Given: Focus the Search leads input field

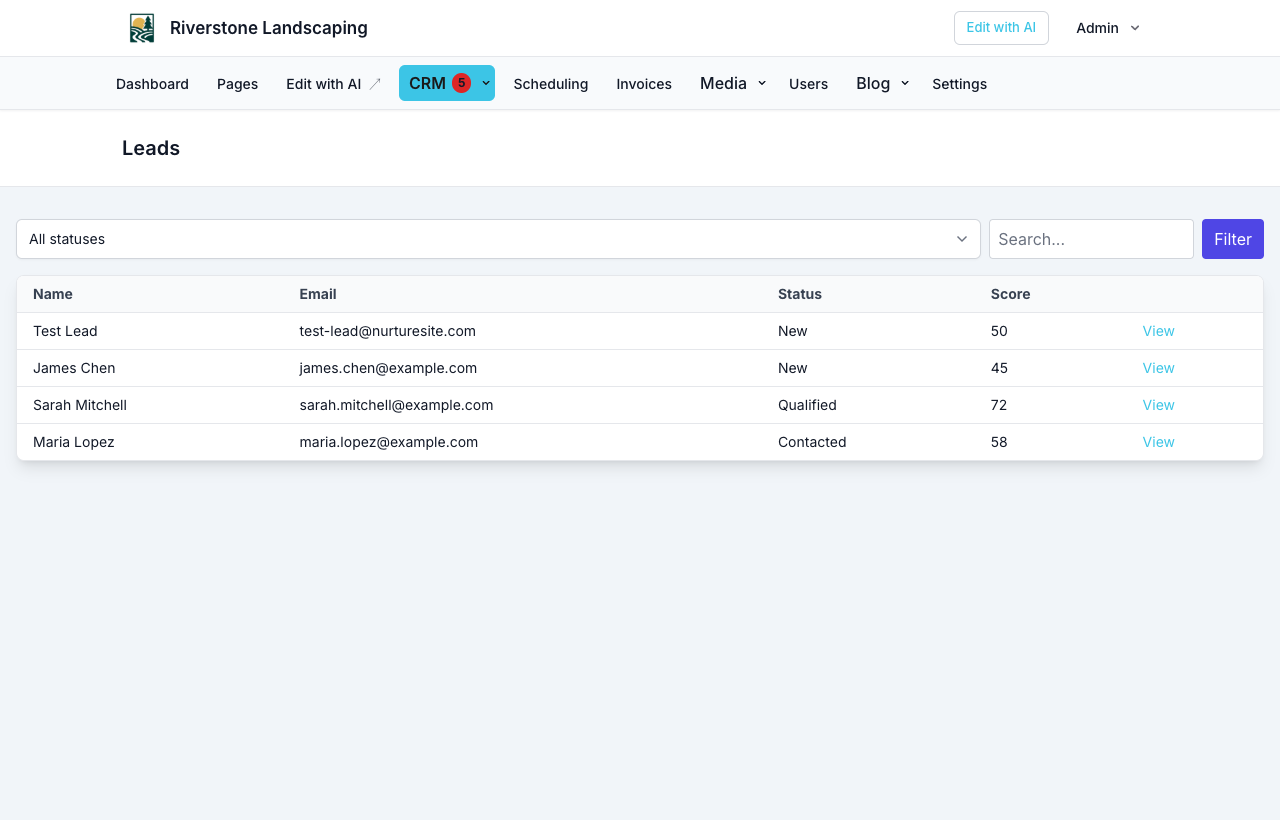Looking at the screenshot, I should pos(1091,239).
